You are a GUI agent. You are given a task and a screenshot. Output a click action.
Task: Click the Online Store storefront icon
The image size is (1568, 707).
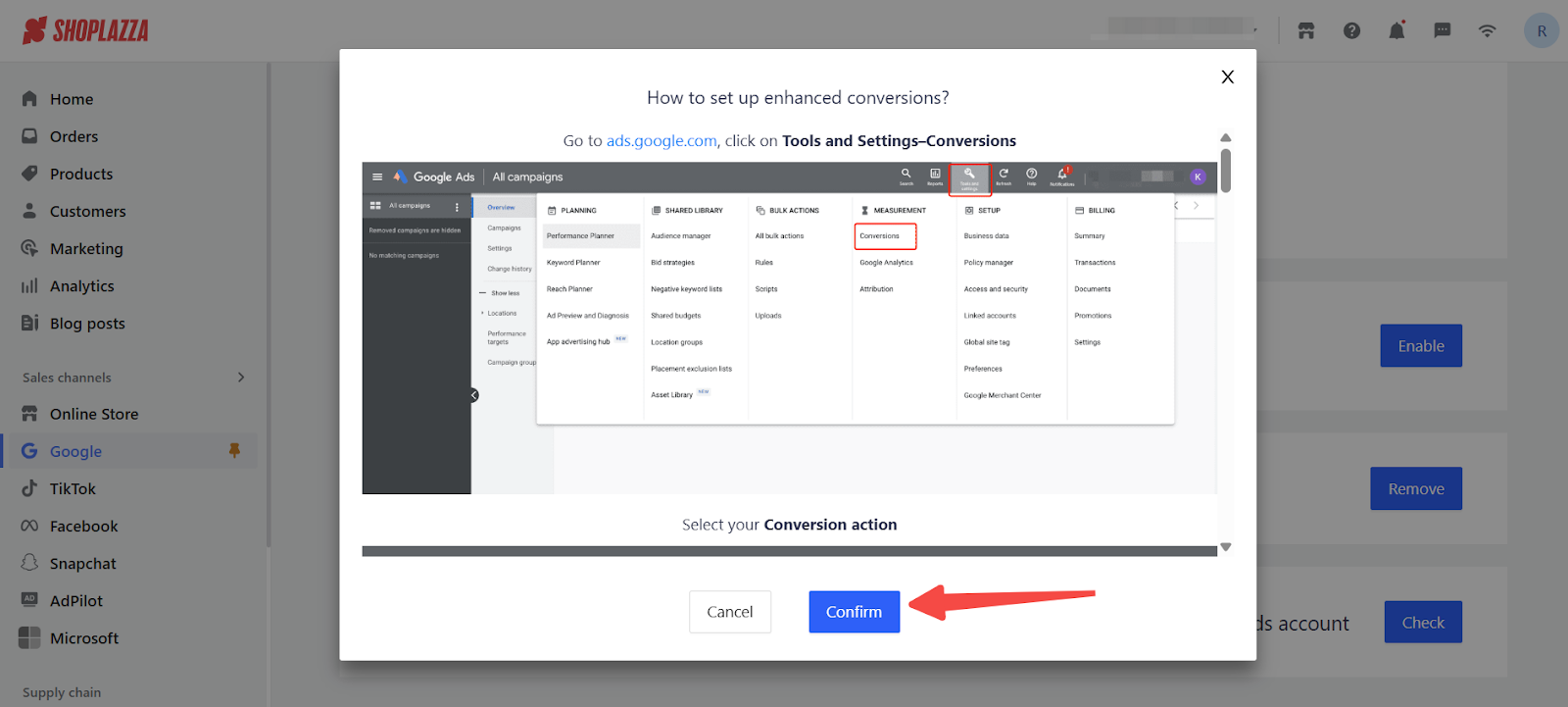pyautogui.click(x=29, y=413)
